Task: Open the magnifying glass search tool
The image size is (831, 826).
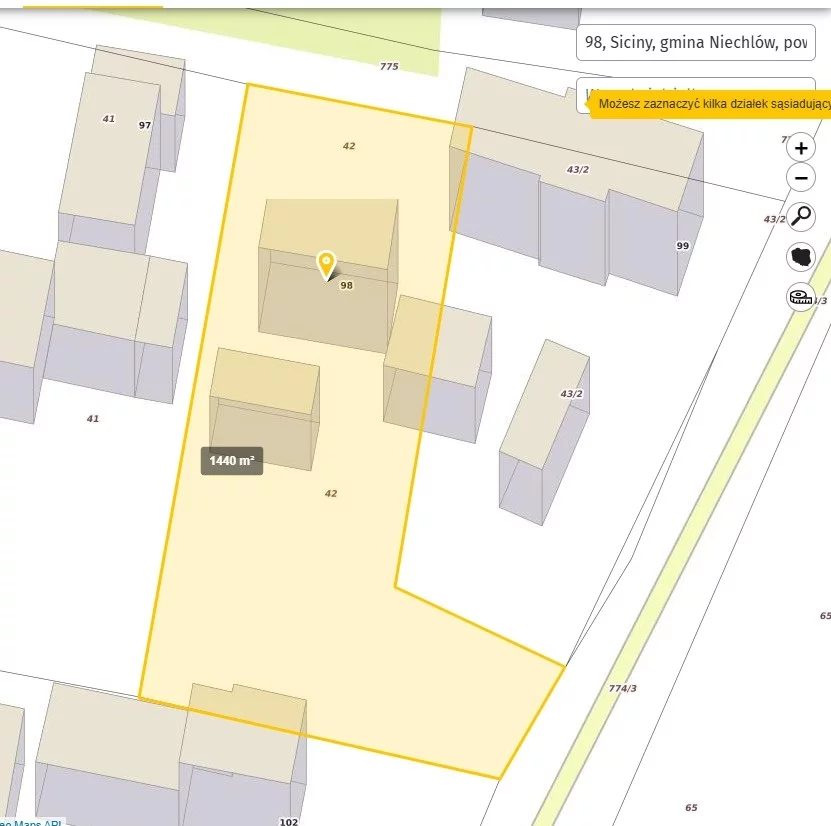Action: tap(801, 216)
